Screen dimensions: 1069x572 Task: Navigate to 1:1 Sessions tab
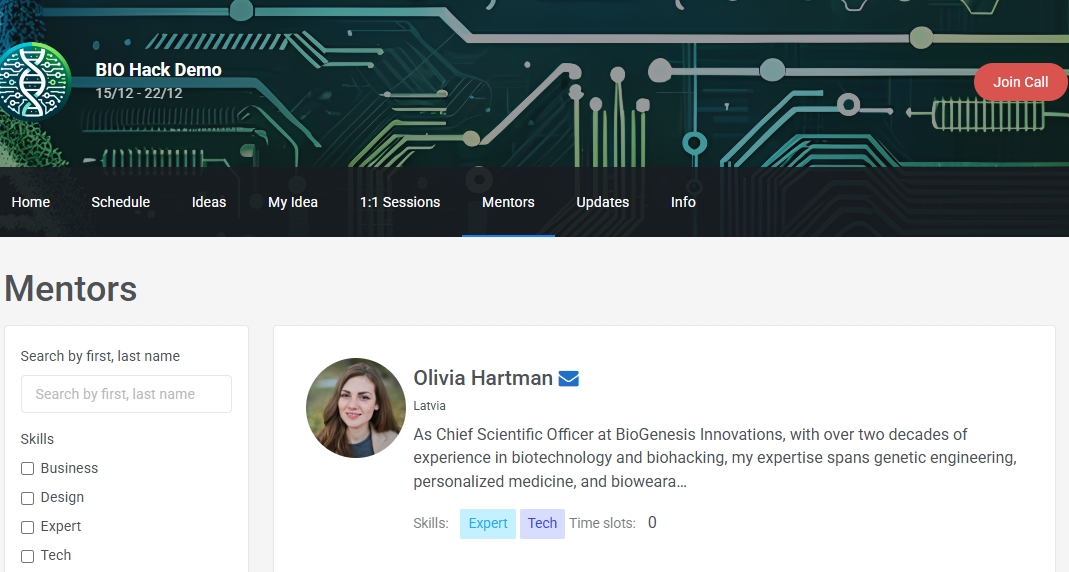400,202
